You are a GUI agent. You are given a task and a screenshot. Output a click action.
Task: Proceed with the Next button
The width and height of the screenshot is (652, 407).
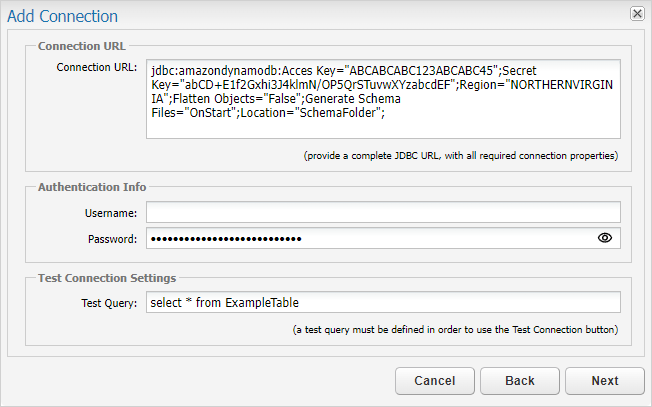[605, 381]
